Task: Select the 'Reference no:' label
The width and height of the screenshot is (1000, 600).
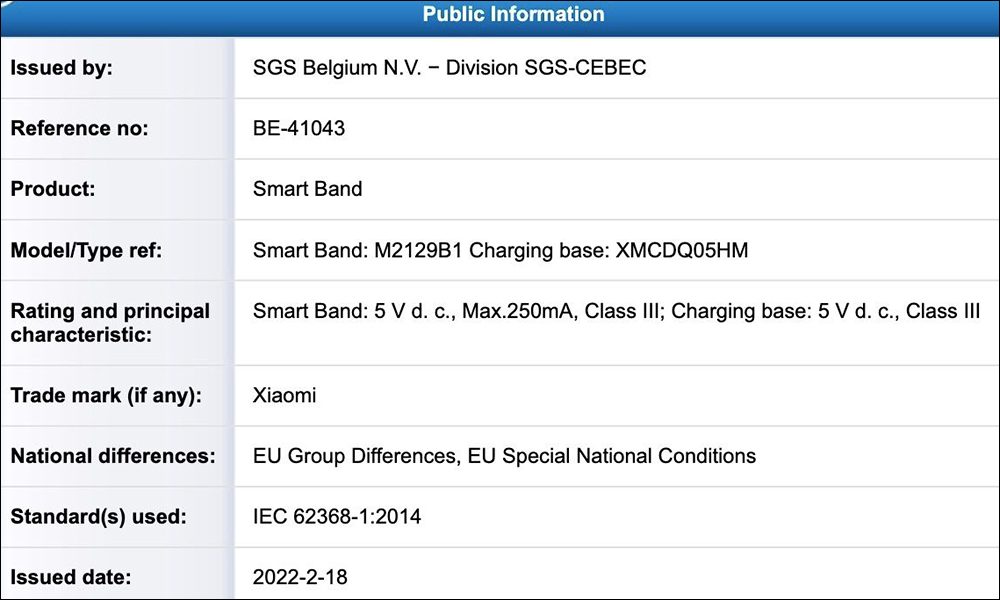Action: pyautogui.click(x=79, y=128)
